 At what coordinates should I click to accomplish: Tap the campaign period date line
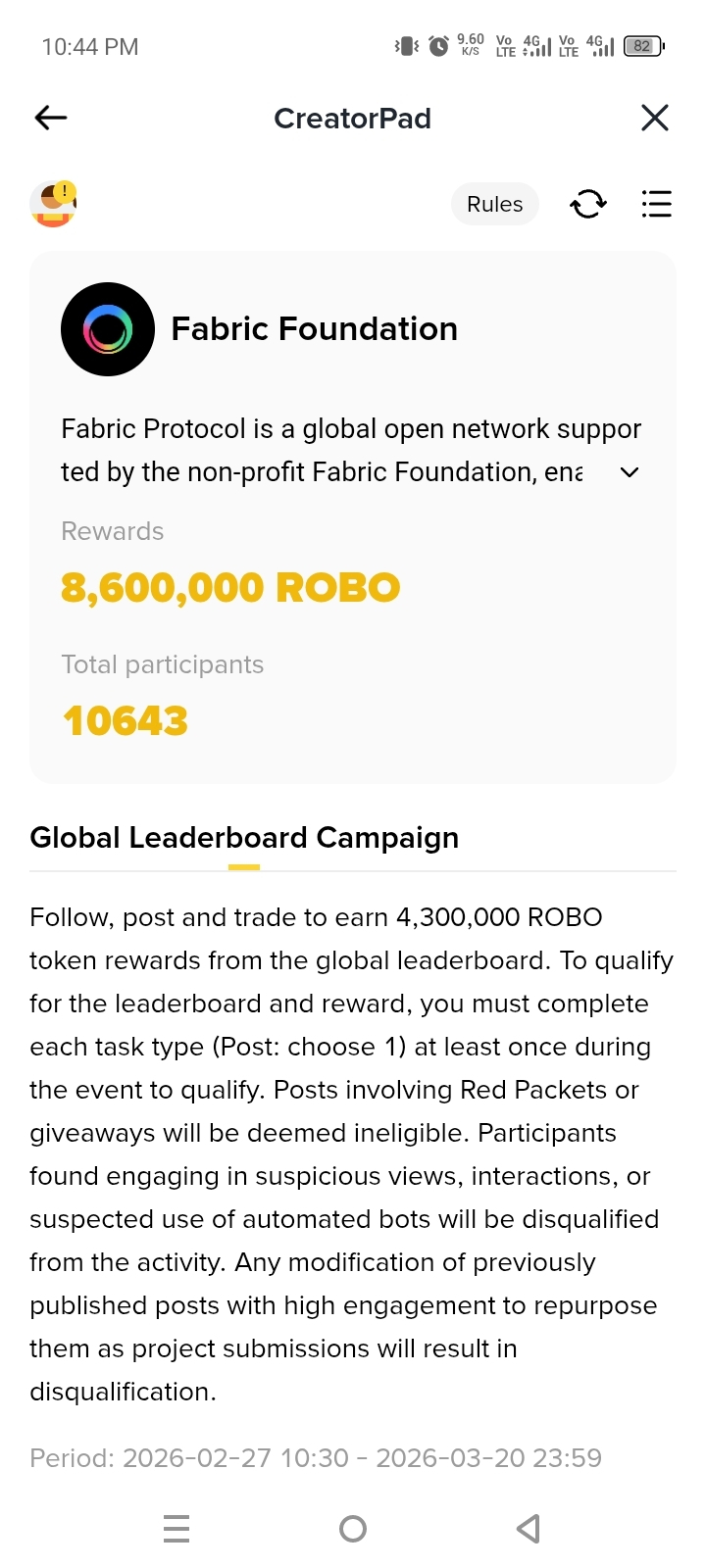(316, 1458)
